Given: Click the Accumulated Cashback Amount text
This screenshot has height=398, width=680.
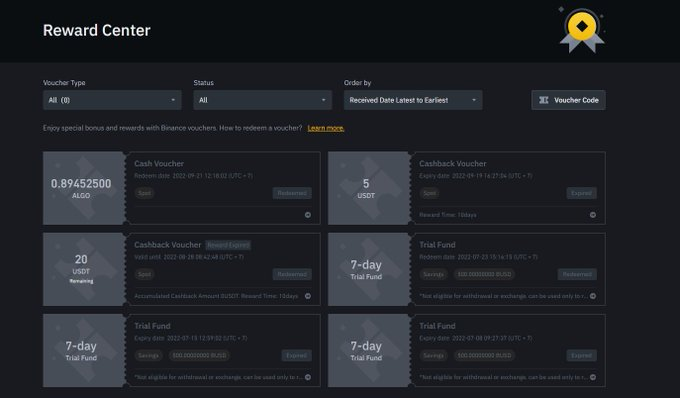Looking at the screenshot, I should (216, 296).
